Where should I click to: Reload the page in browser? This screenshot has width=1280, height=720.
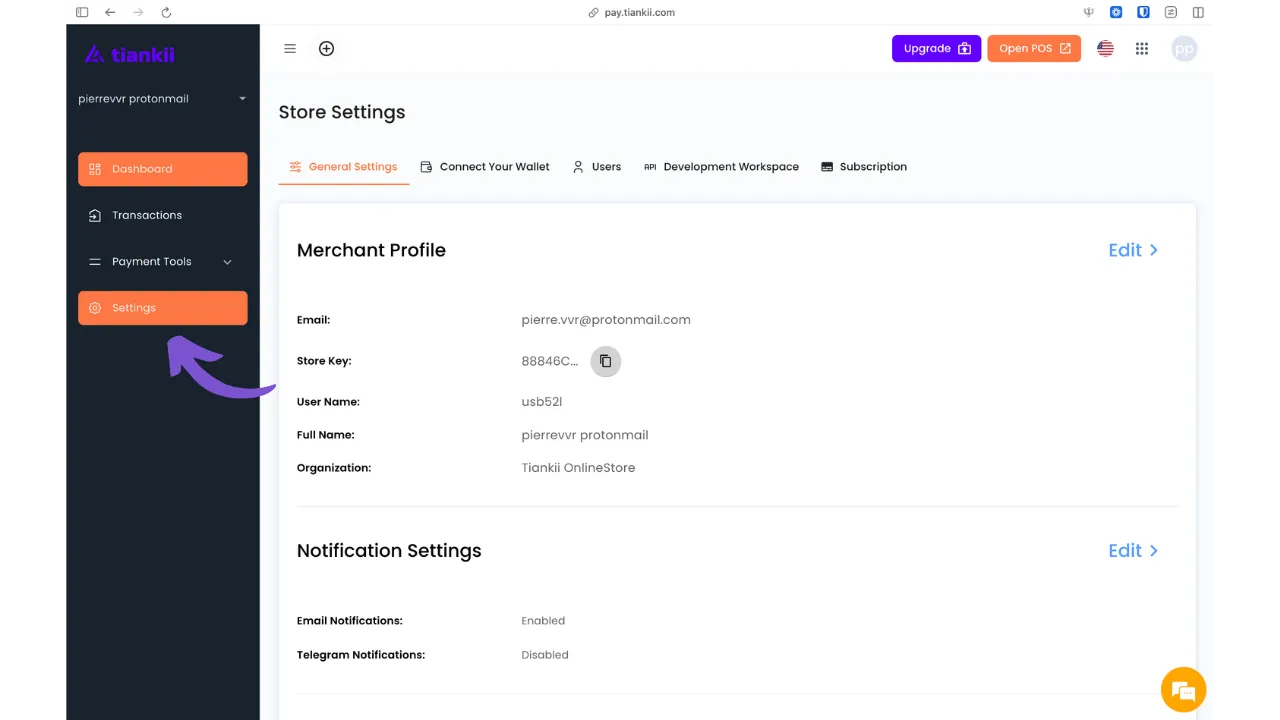pos(166,12)
